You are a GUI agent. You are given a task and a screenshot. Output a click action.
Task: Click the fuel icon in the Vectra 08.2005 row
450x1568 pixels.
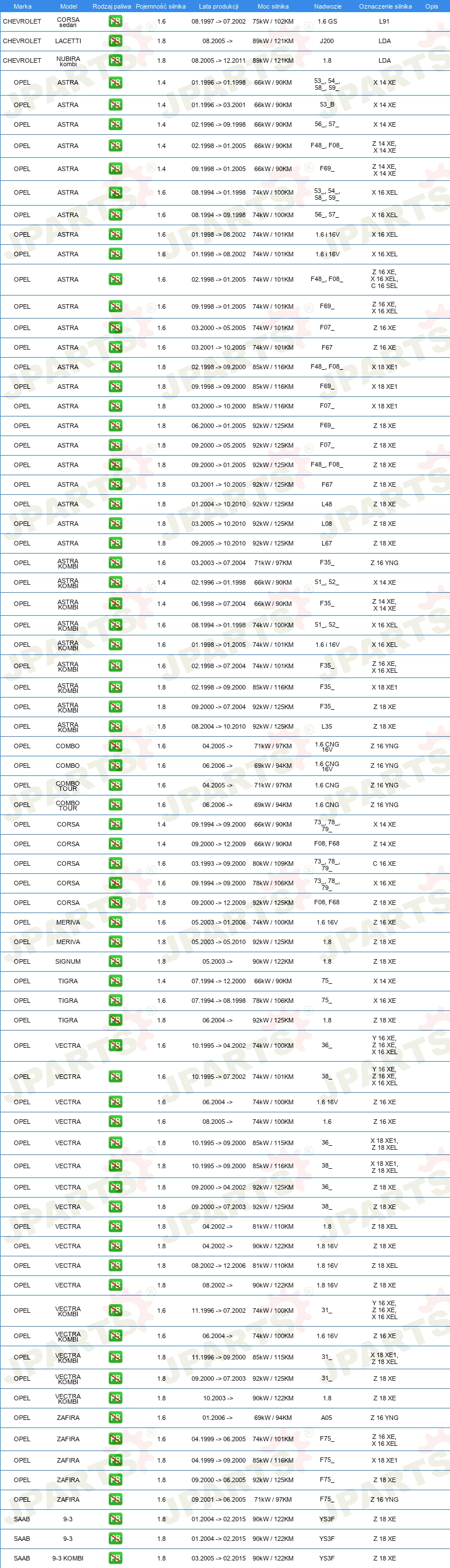click(115, 1121)
